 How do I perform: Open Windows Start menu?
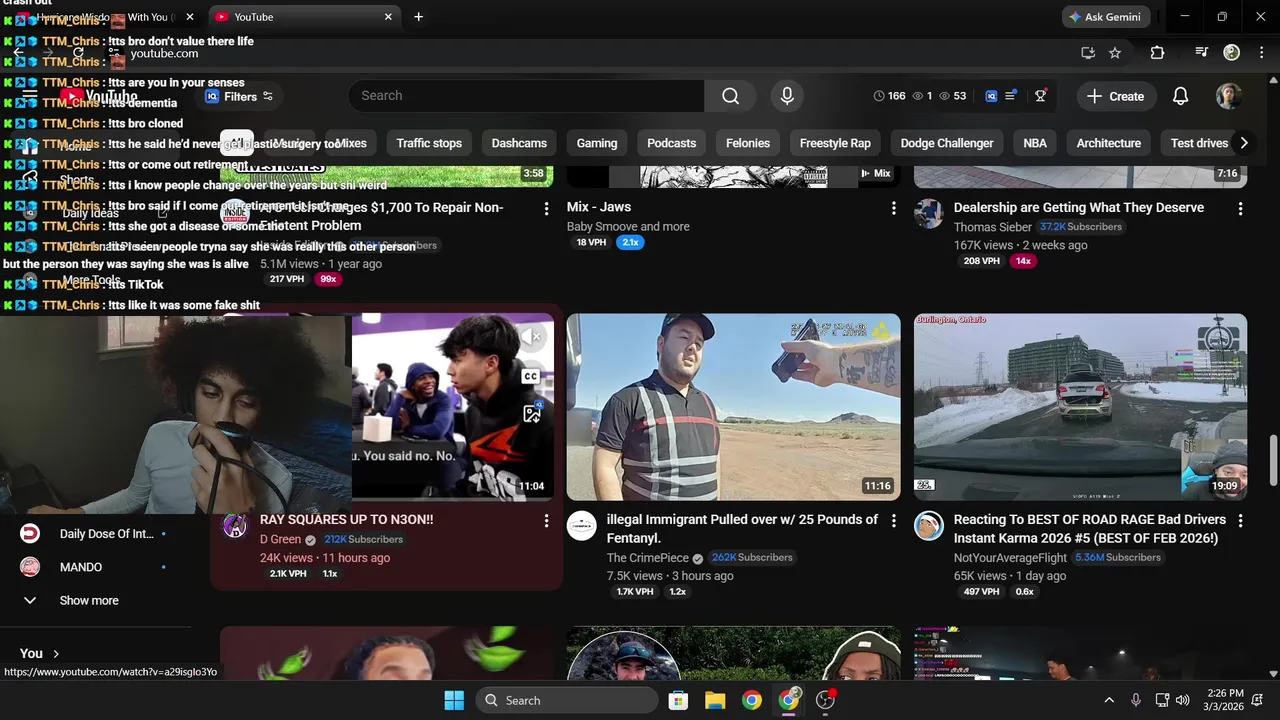pyautogui.click(x=453, y=700)
